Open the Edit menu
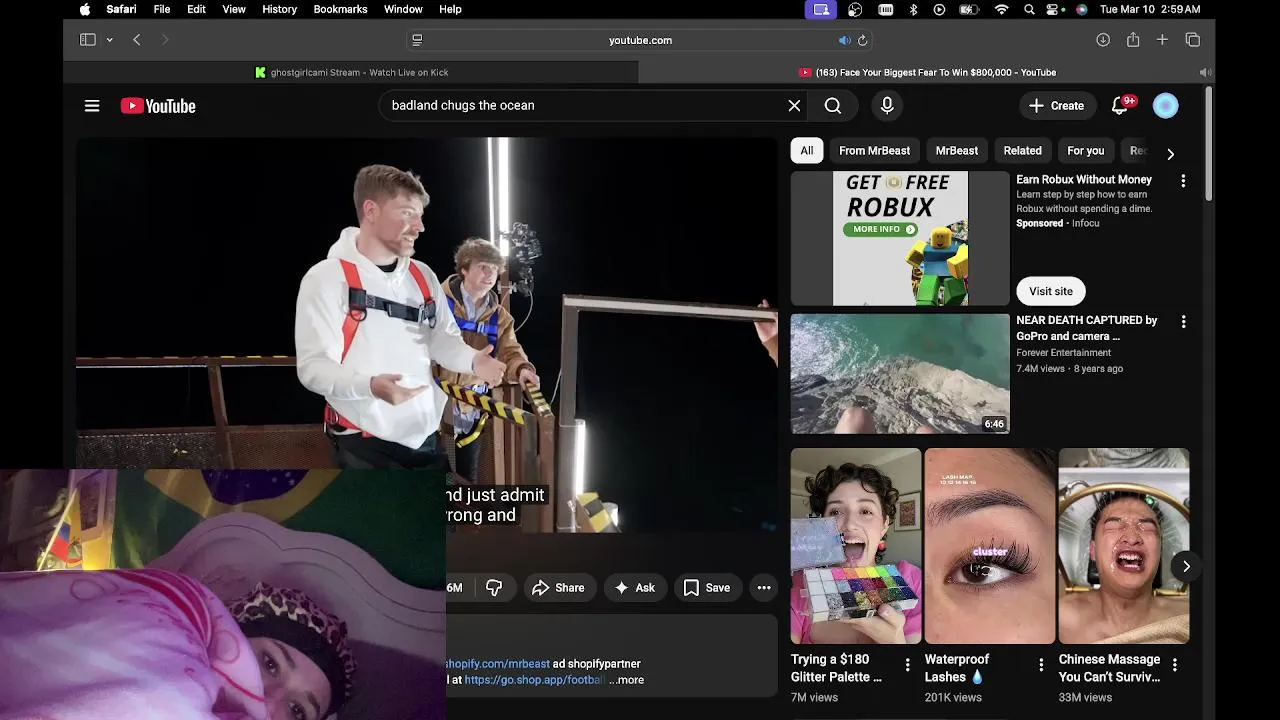 click(196, 9)
